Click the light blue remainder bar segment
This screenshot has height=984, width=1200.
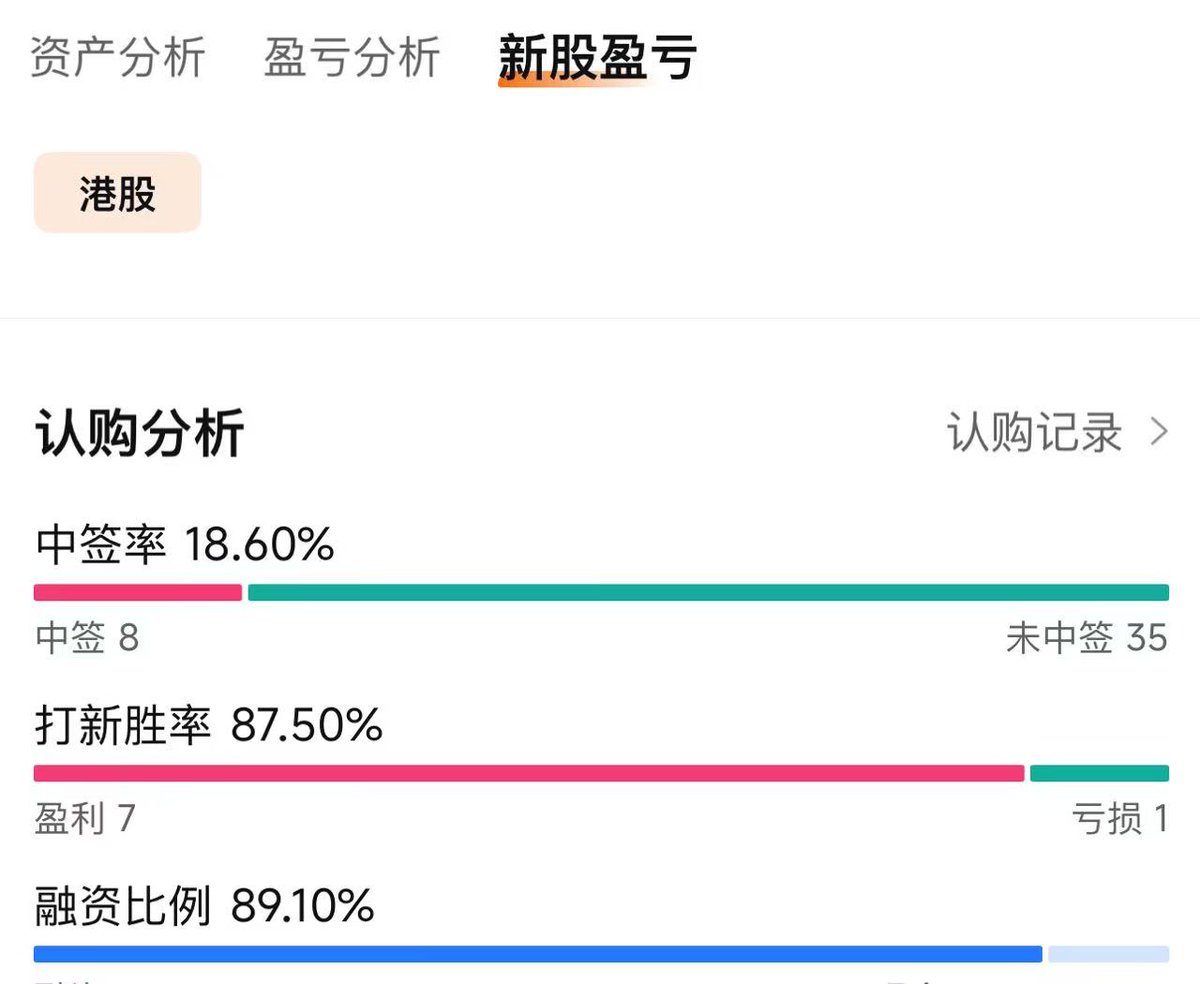pyautogui.click(x=1108, y=954)
